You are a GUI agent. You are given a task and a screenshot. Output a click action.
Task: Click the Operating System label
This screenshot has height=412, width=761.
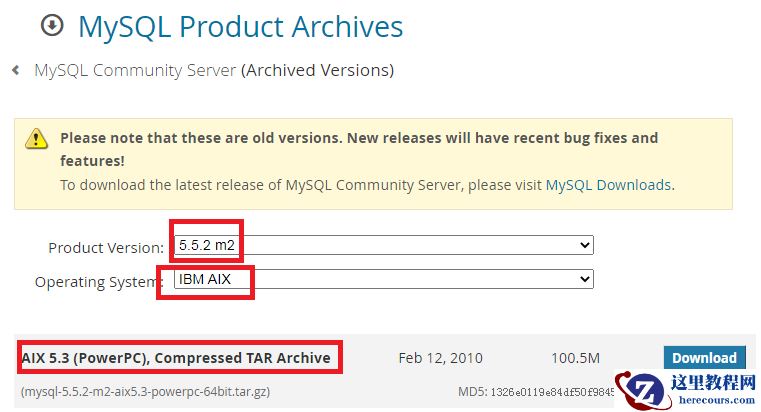point(99,281)
